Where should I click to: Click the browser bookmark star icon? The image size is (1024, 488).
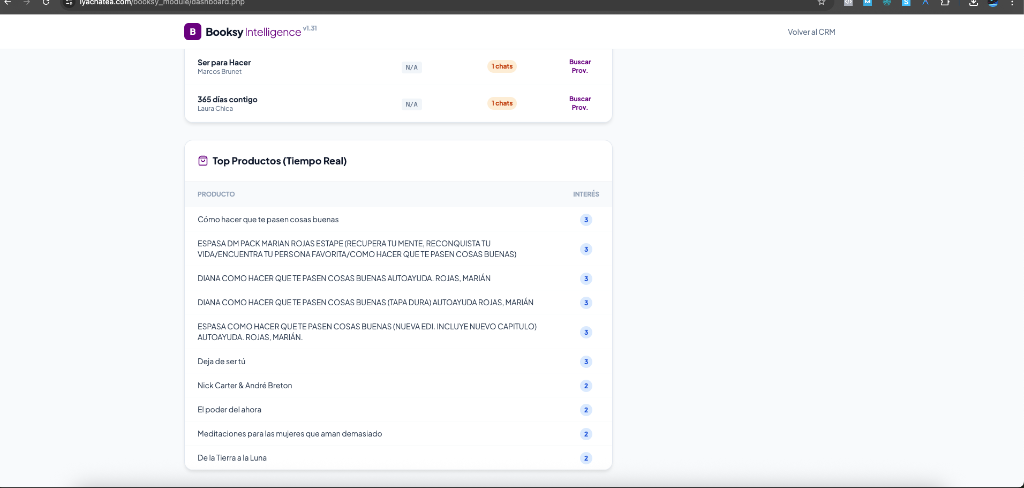coord(821,3)
